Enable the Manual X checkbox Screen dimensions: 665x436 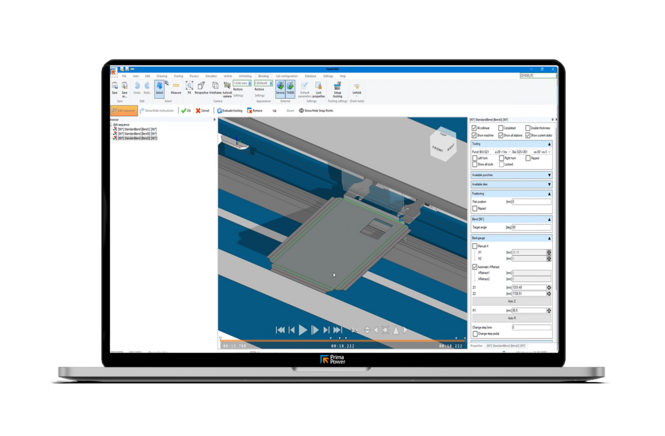click(x=475, y=246)
